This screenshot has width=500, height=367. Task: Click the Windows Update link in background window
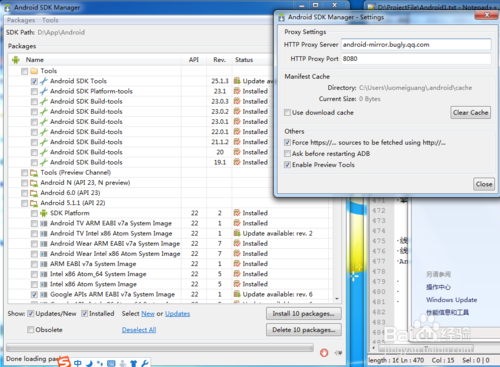coord(451,300)
